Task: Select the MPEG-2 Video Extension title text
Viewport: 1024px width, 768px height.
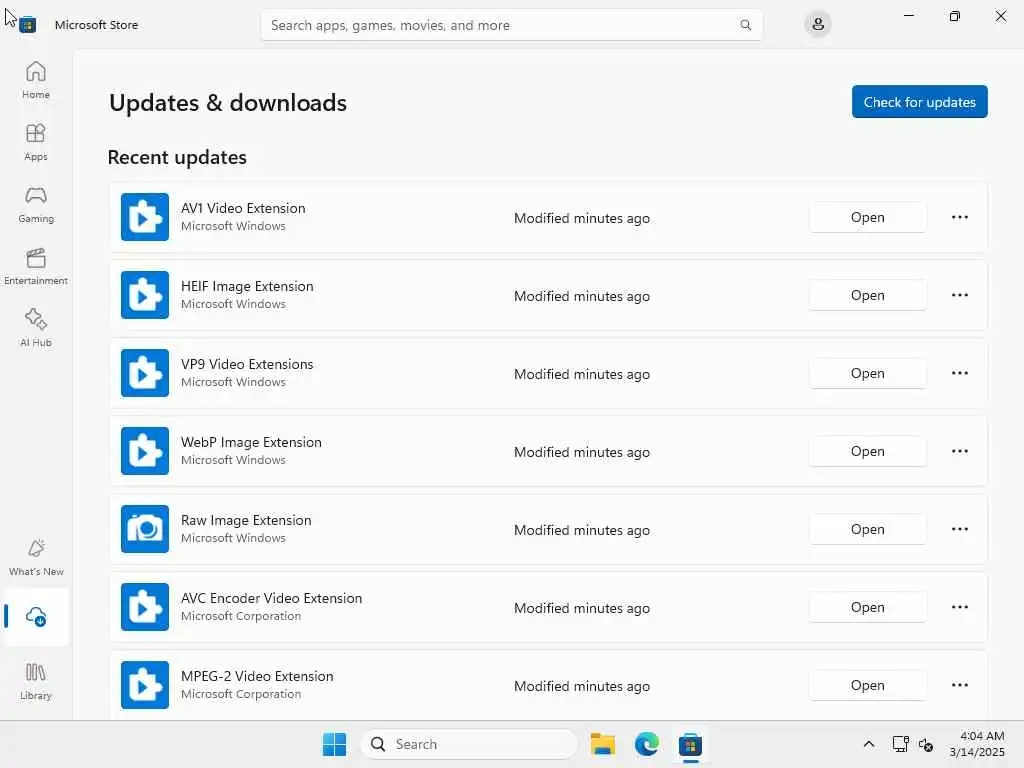Action: [257, 677]
